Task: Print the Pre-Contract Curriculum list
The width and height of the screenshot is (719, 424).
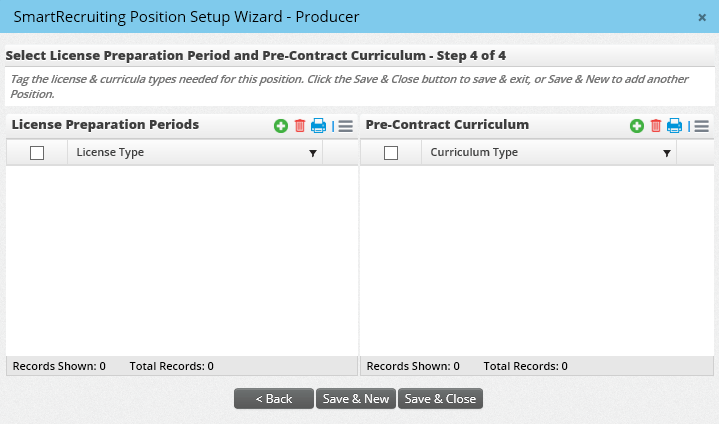Action: pos(675,126)
